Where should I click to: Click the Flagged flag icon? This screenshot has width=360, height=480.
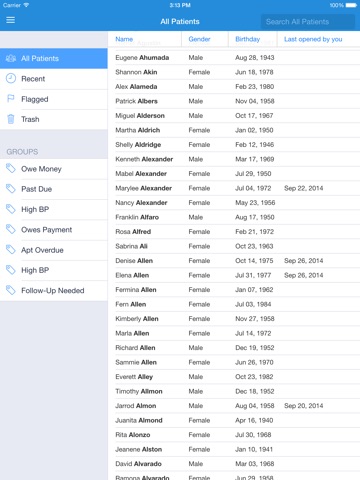[11, 99]
